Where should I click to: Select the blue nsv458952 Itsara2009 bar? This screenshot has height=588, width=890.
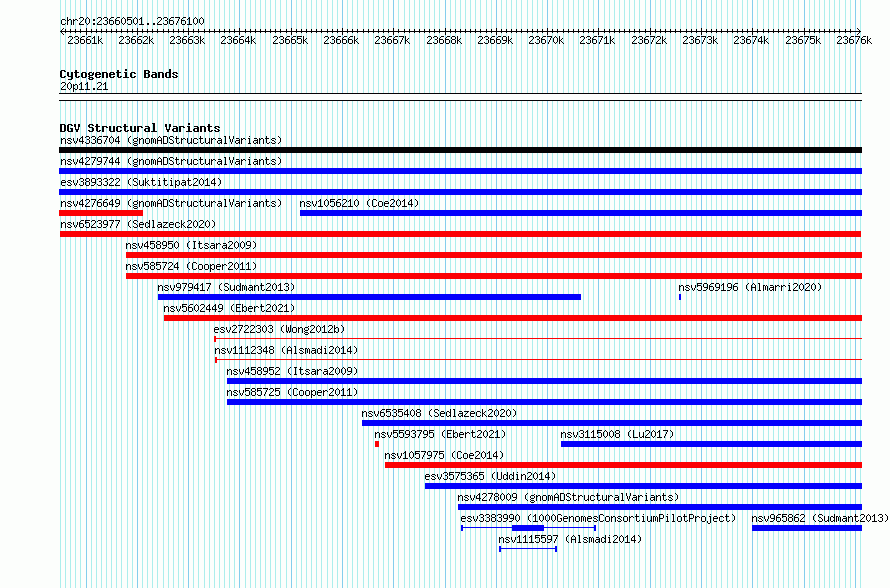[x=544, y=381]
